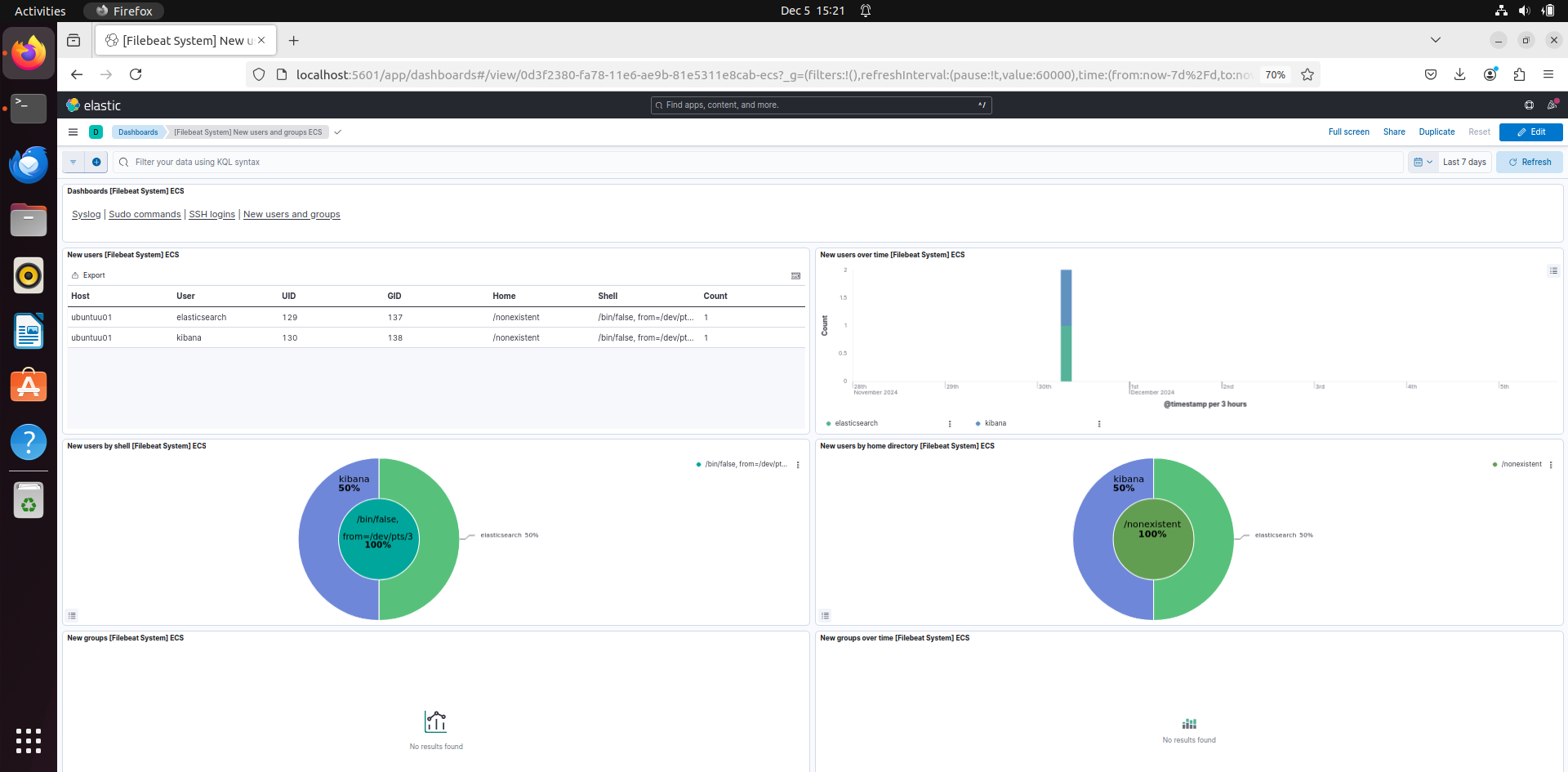This screenshot has height=772, width=1568.
Task: Open the Sudo commands dashboard link
Action: coord(145,214)
